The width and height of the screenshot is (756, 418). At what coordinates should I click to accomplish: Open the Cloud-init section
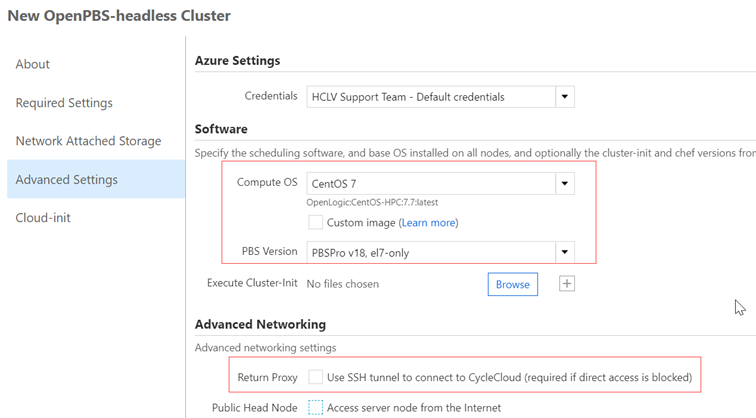(43, 218)
